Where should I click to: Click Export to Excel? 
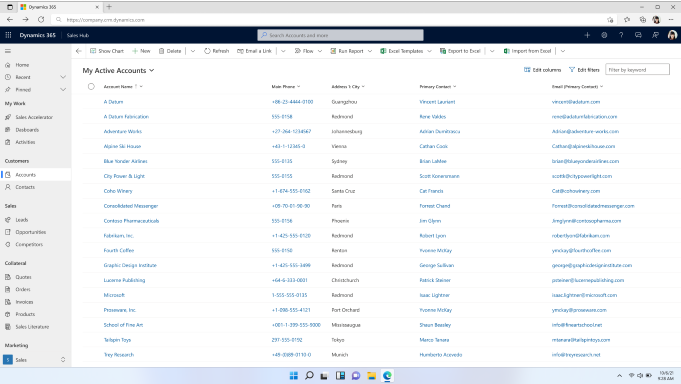click(x=460, y=51)
